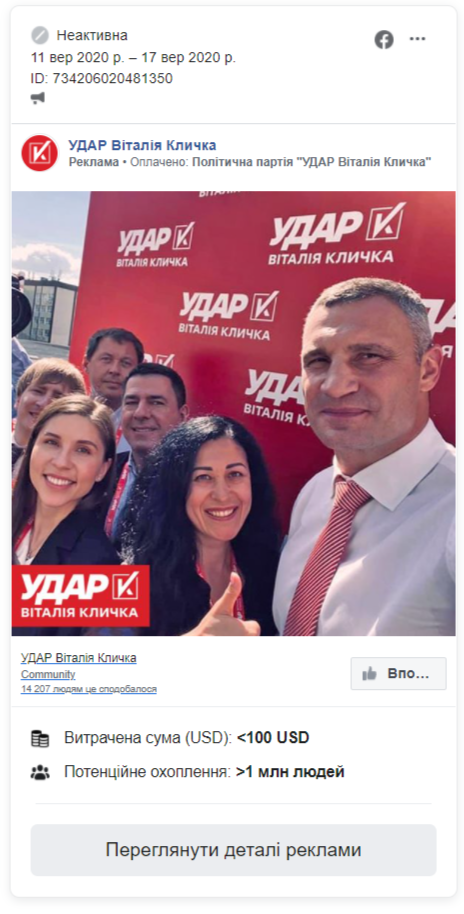Open the ad selfie photo
464x914 pixels.
234,413
